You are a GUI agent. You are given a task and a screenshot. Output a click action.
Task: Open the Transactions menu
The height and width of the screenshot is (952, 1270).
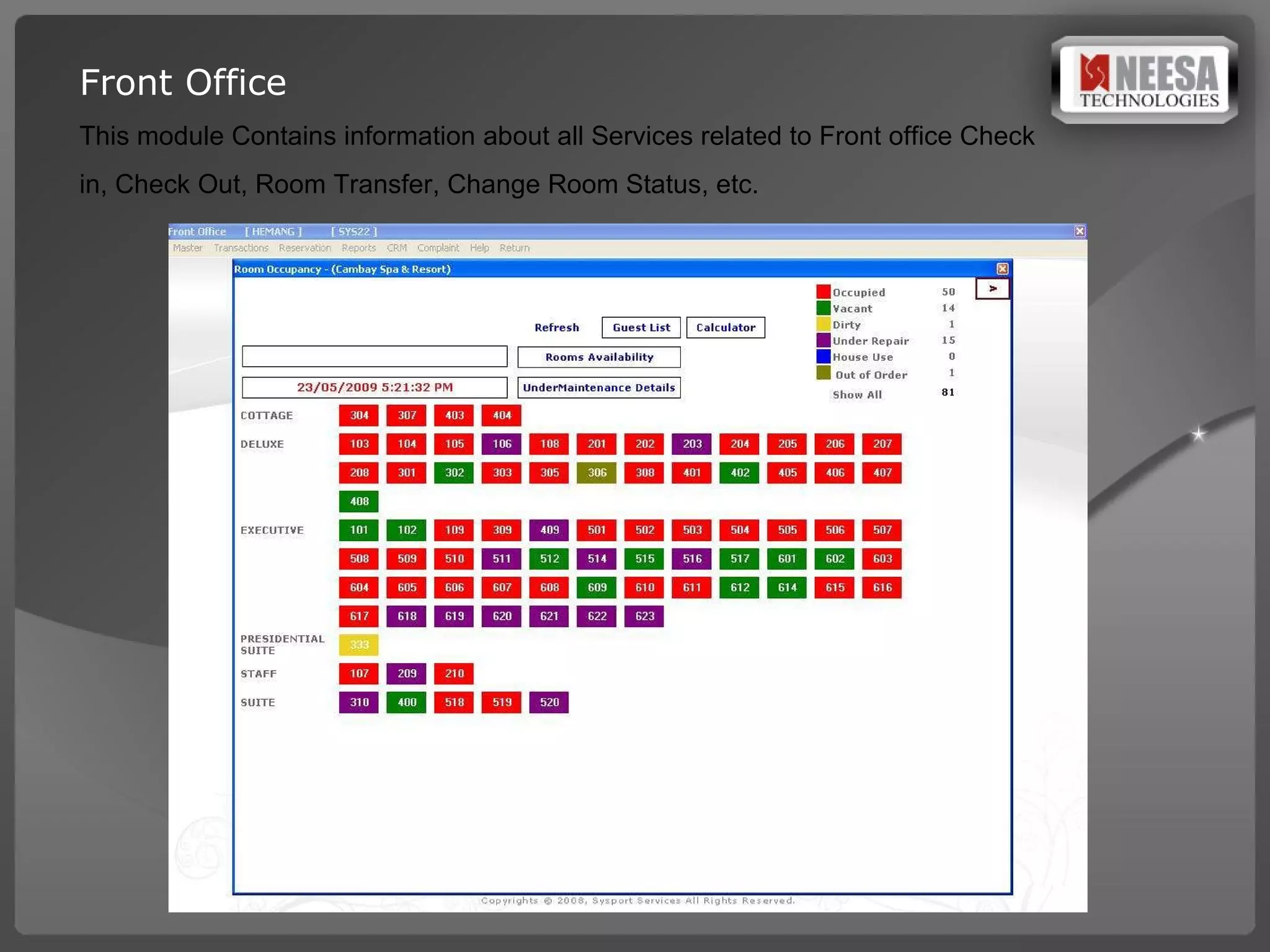coord(241,248)
